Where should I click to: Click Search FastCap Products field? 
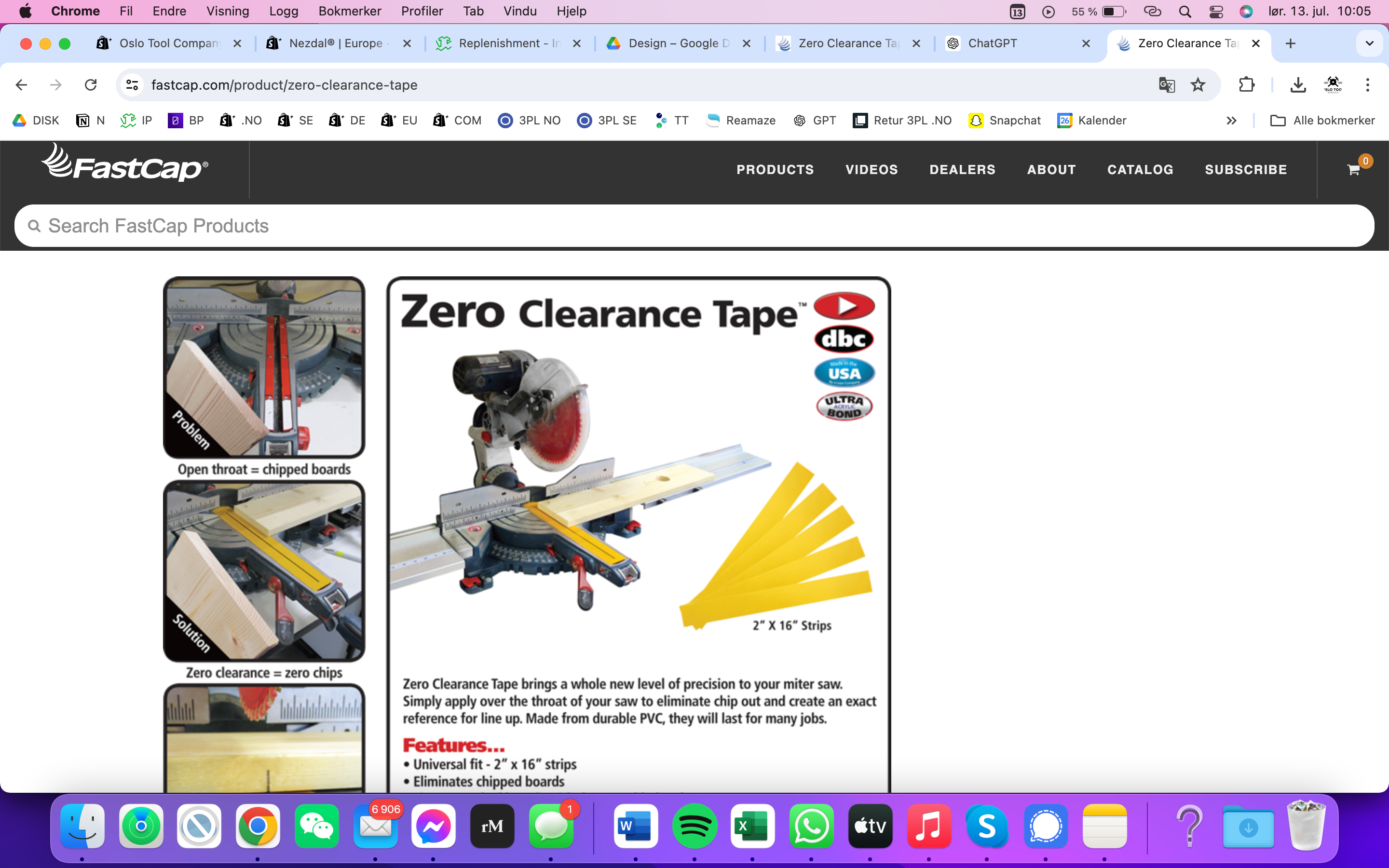click(x=694, y=226)
